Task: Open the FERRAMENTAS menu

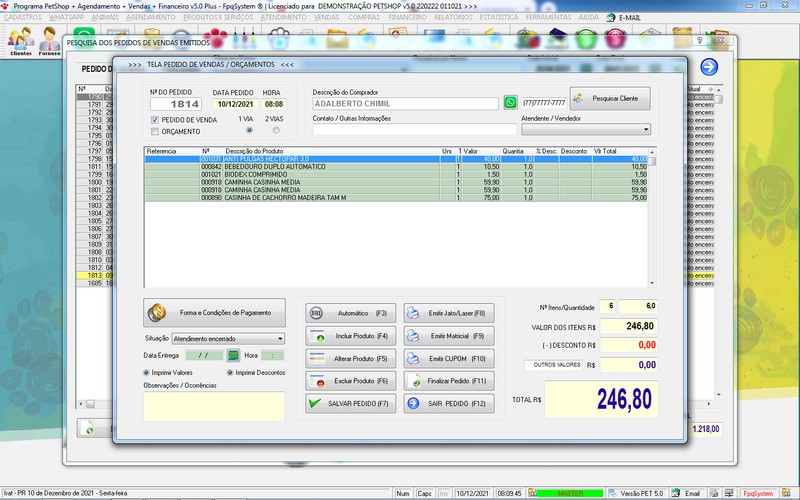Action: click(548, 17)
